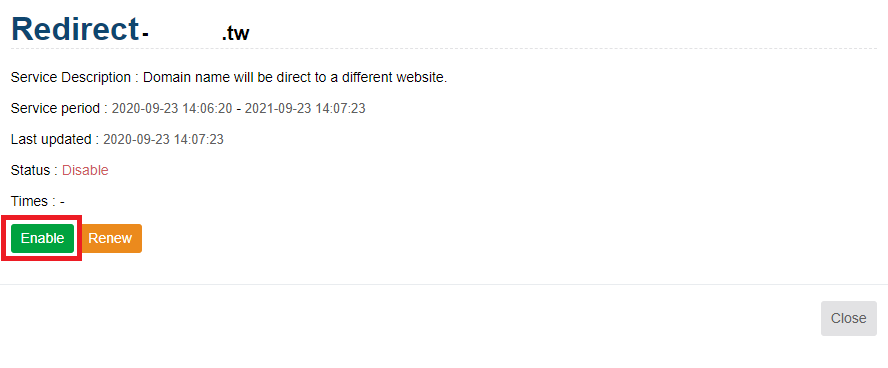Click the Status label
This screenshot has width=888, height=368.
point(31,170)
